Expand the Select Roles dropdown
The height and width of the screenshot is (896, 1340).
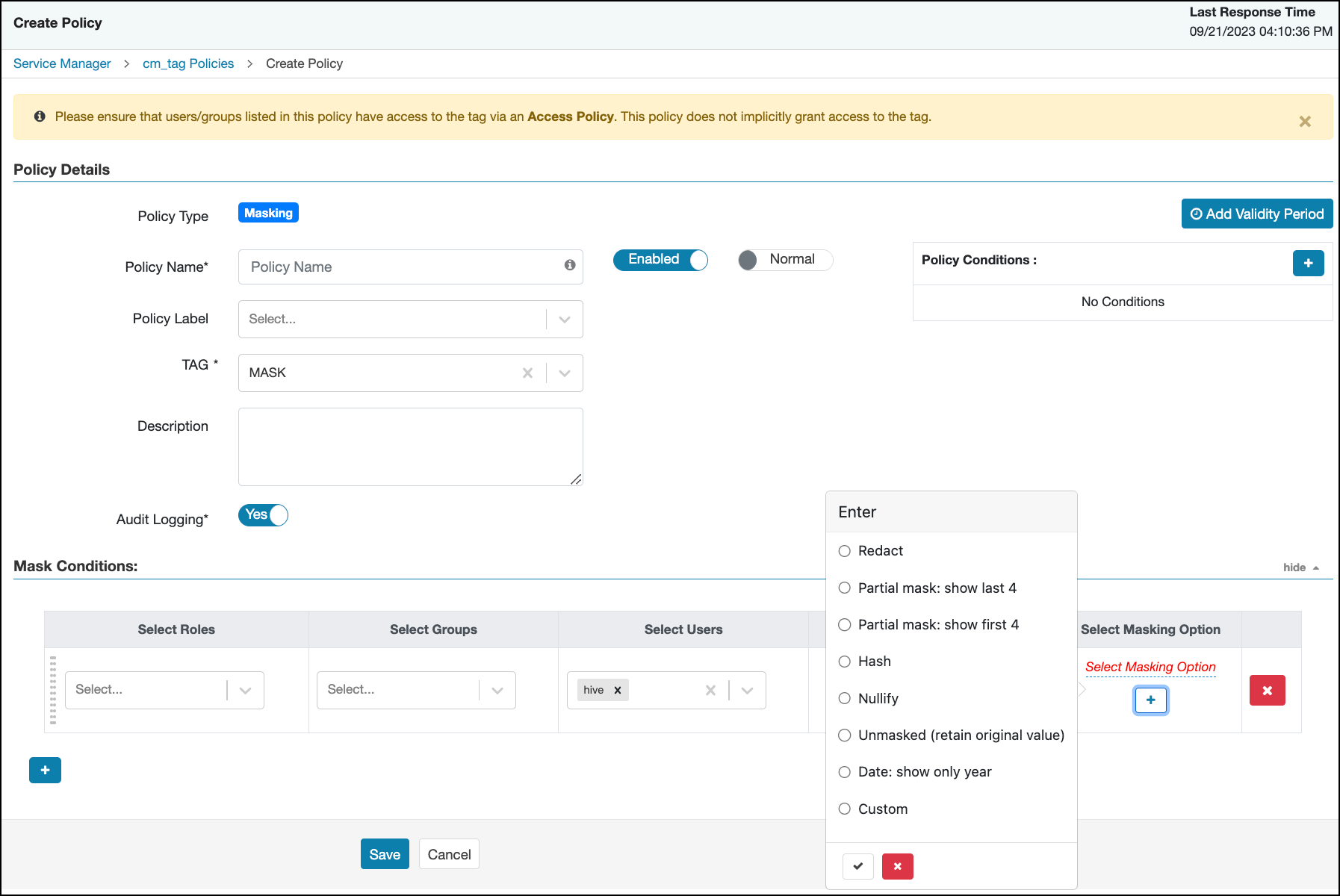click(245, 690)
